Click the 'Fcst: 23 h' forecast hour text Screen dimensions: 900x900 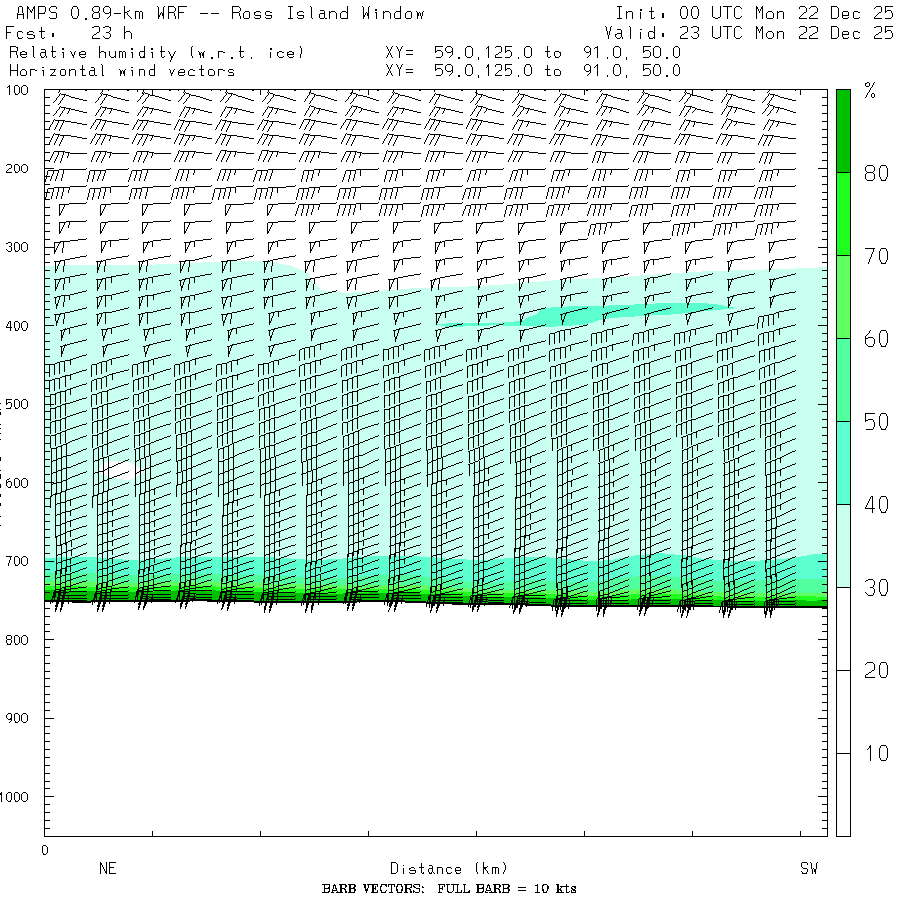(69, 33)
